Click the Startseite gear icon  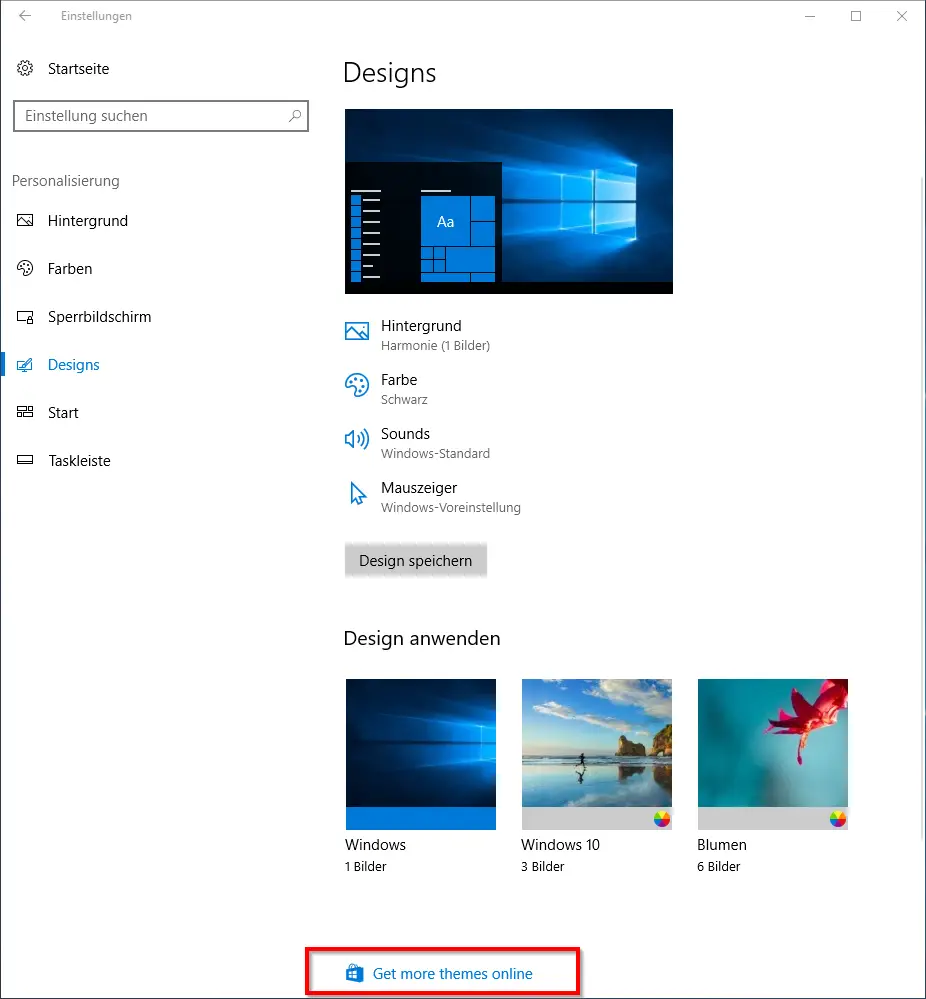[x=25, y=68]
